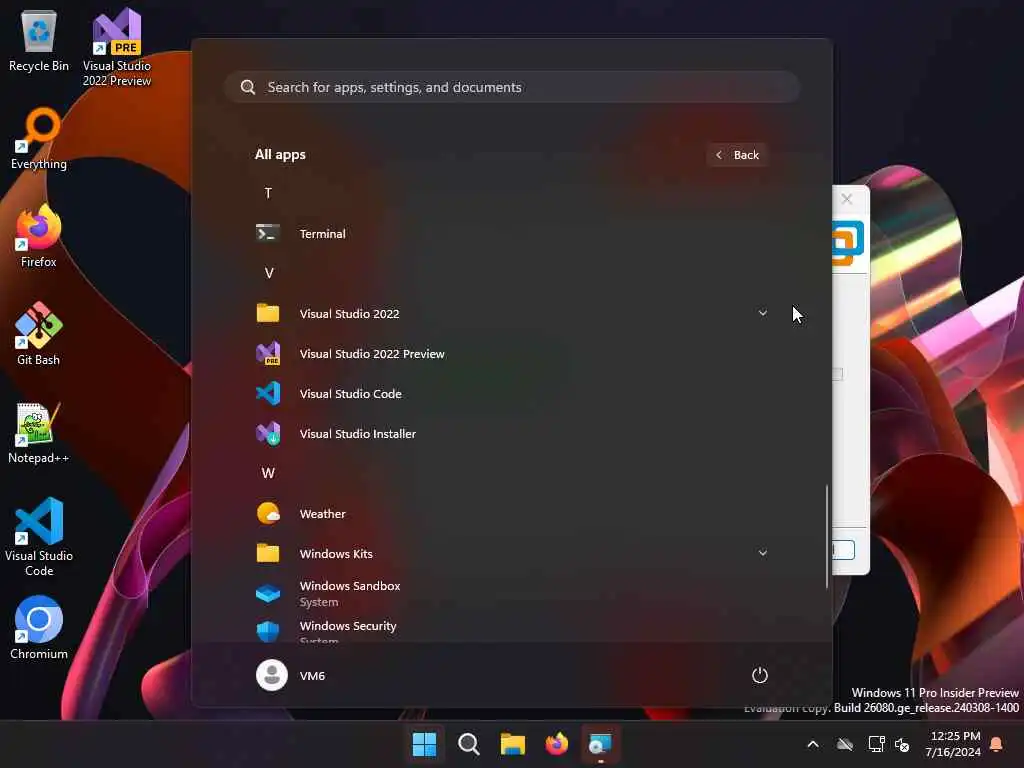
Task: Jump to letter W section header
Action: pyautogui.click(x=268, y=473)
